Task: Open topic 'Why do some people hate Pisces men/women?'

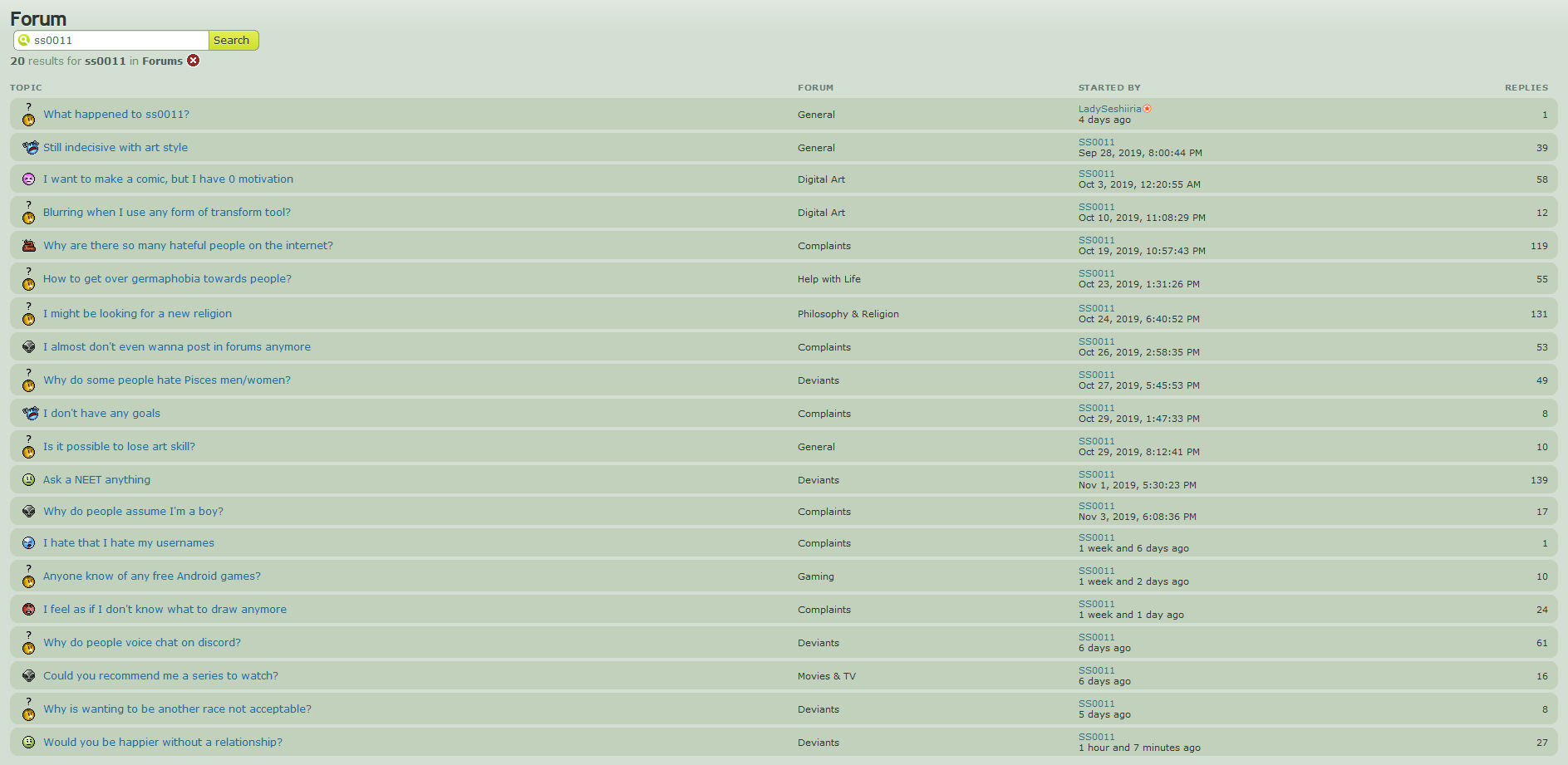Action: pyautogui.click(x=167, y=380)
